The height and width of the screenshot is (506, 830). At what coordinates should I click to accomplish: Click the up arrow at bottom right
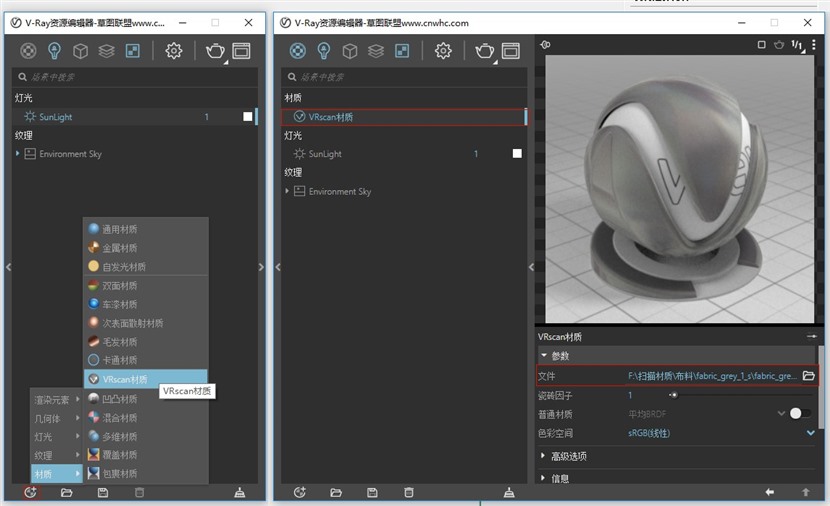(806, 492)
